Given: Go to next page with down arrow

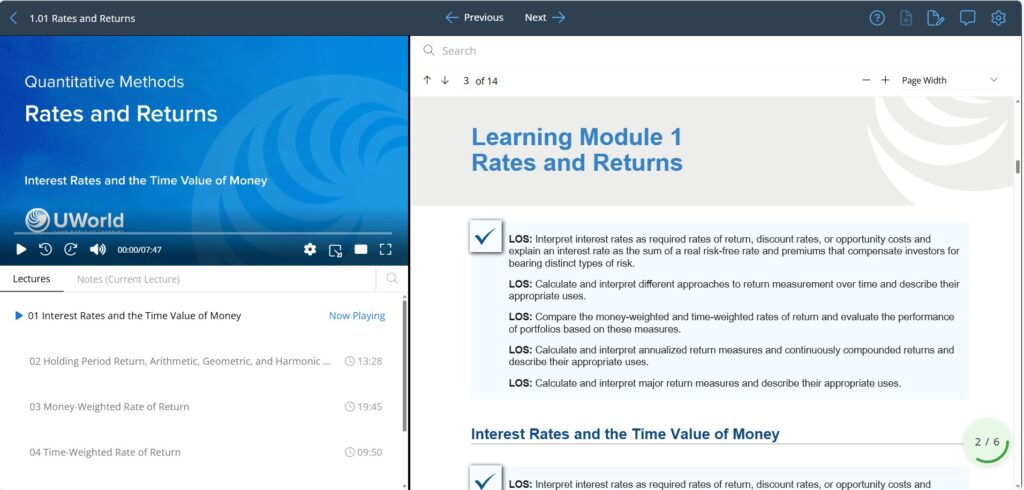Looking at the screenshot, I should tap(445, 80).
